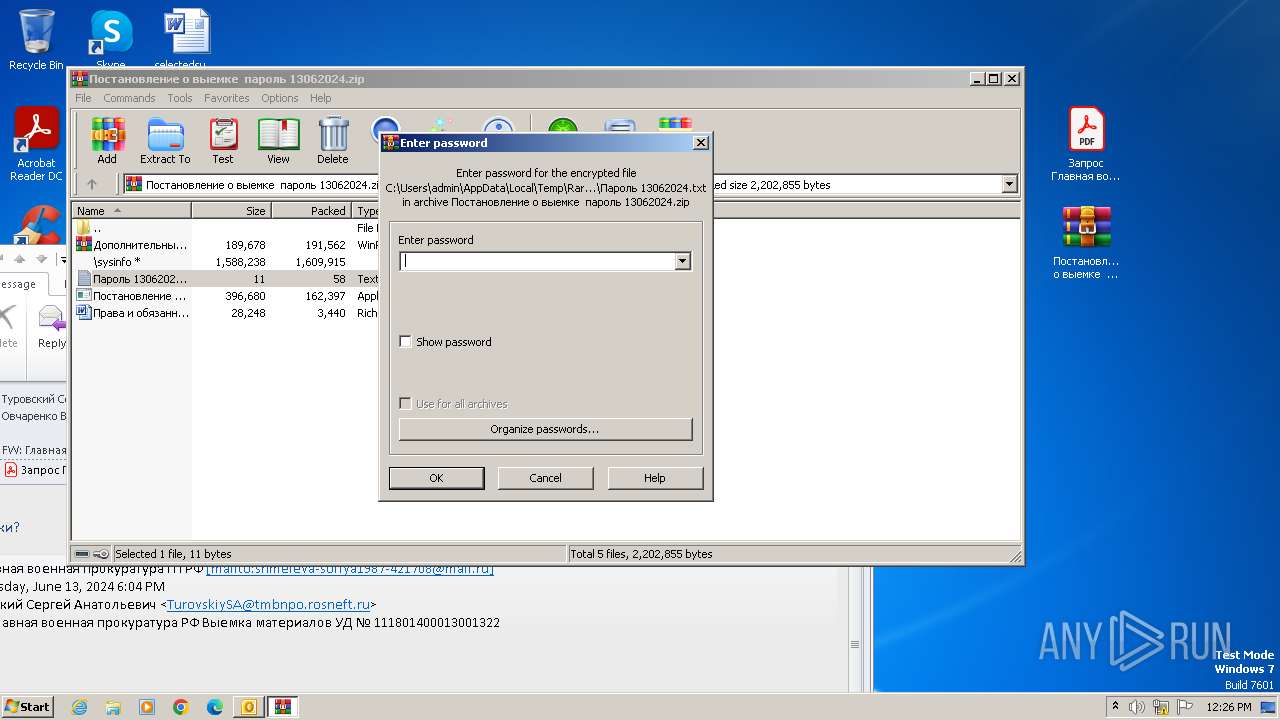This screenshot has width=1280, height=720.
Task: Click the Add toolbar icon in WinRAR
Action: click(107, 140)
